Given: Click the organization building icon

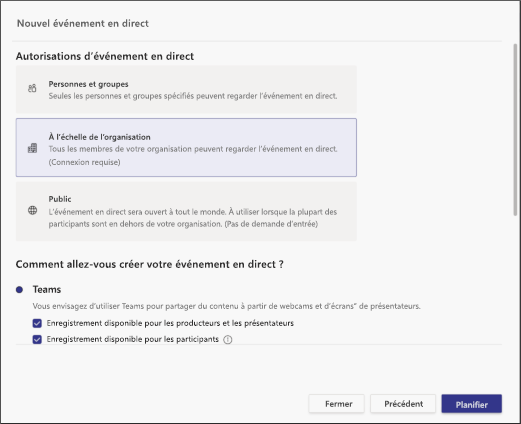Looking at the screenshot, I should 32,148.
